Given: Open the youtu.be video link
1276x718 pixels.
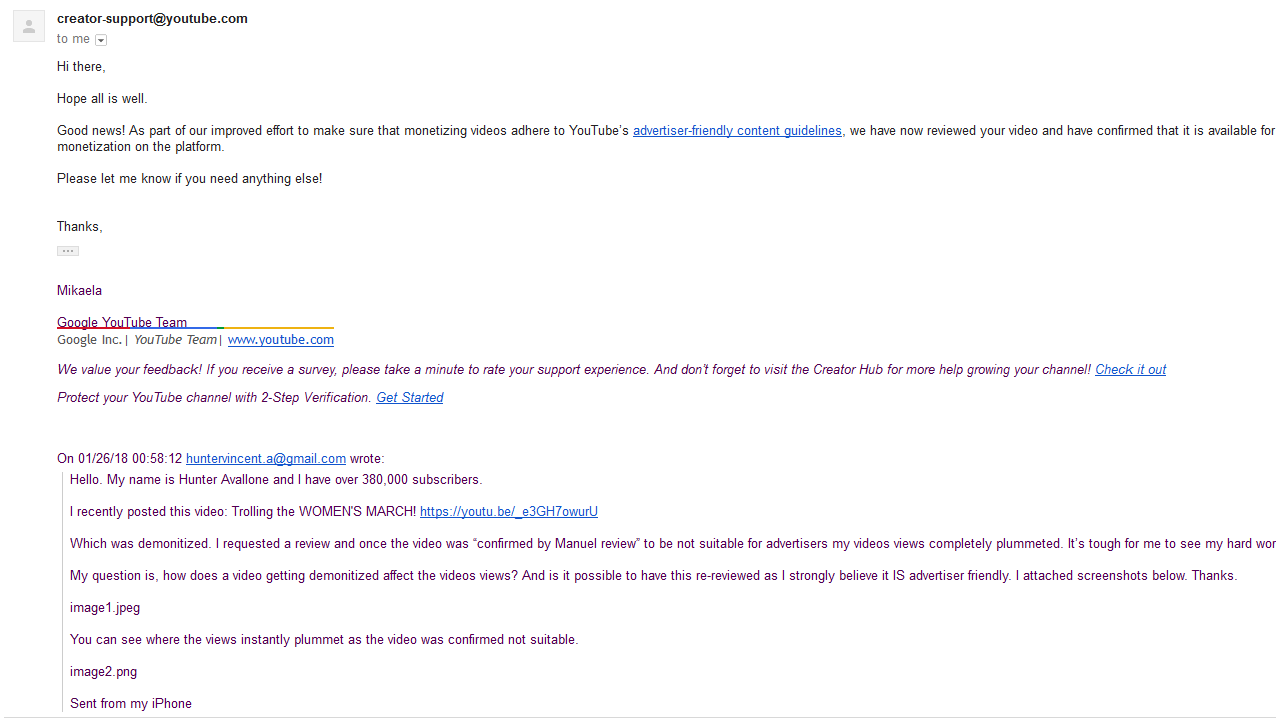Looking at the screenshot, I should (x=508, y=512).
